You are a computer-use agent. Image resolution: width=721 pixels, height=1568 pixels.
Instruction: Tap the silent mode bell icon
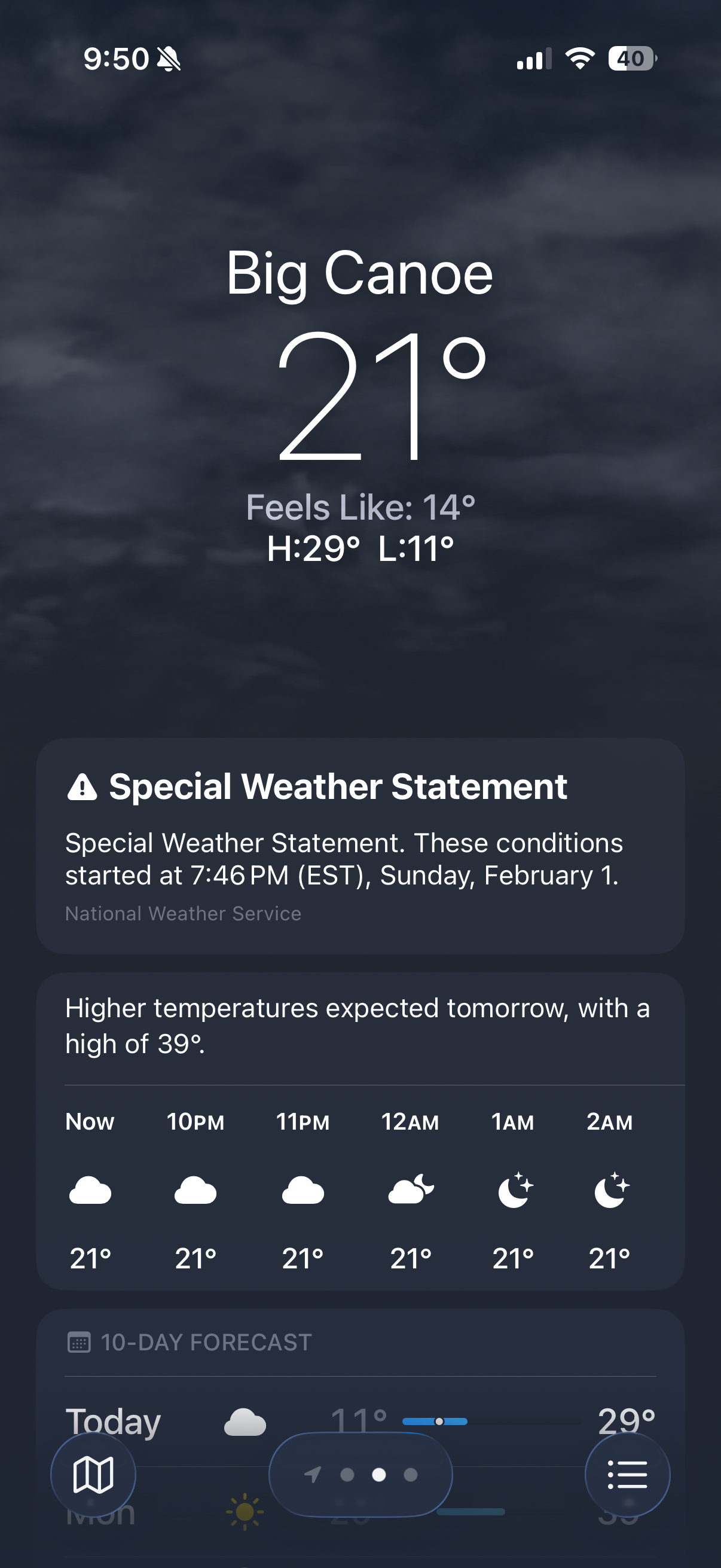169,59
